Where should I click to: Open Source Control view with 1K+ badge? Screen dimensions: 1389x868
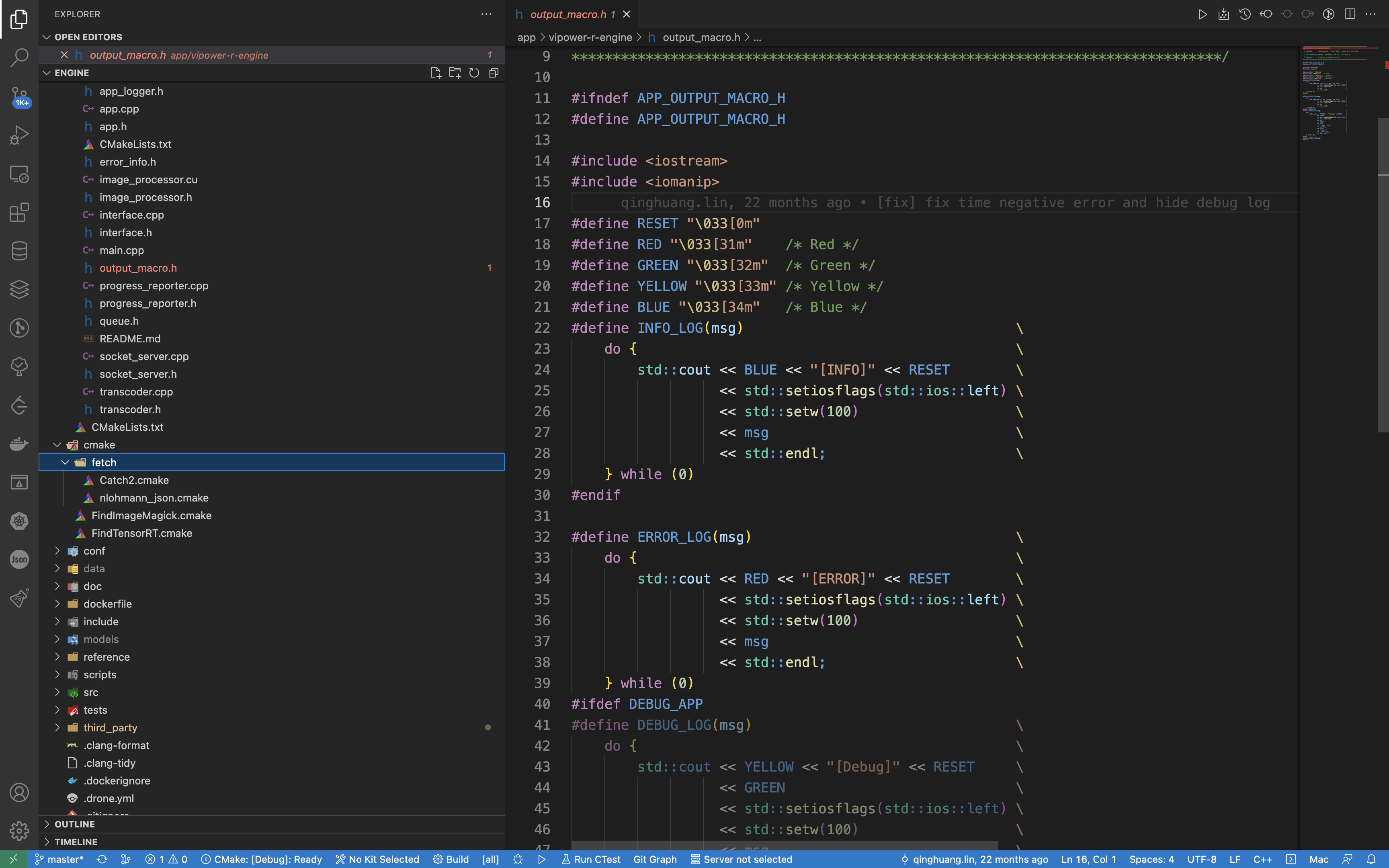[x=19, y=96]
